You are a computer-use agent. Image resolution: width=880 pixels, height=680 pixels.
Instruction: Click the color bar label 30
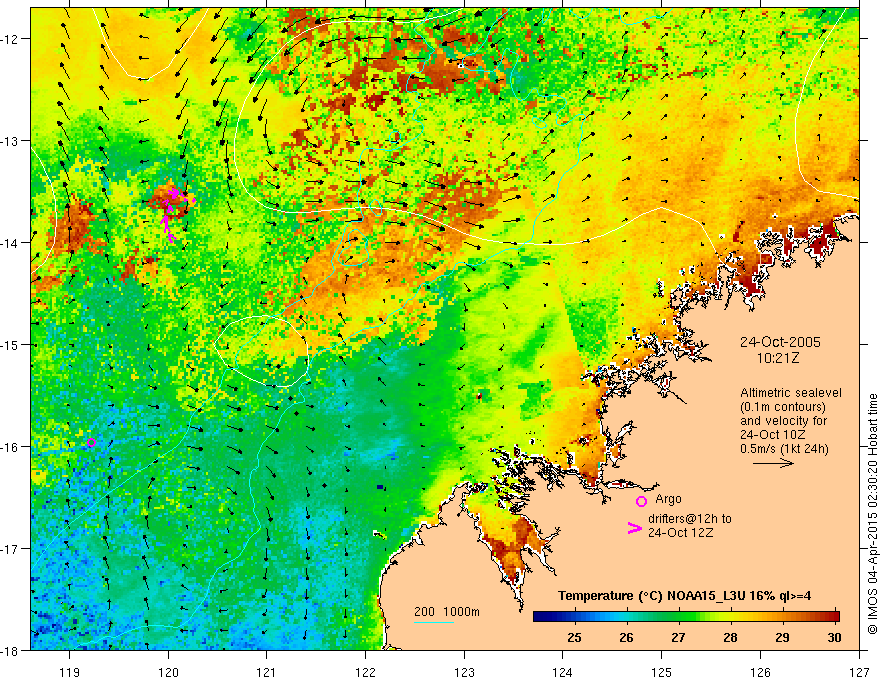point(834,637)
